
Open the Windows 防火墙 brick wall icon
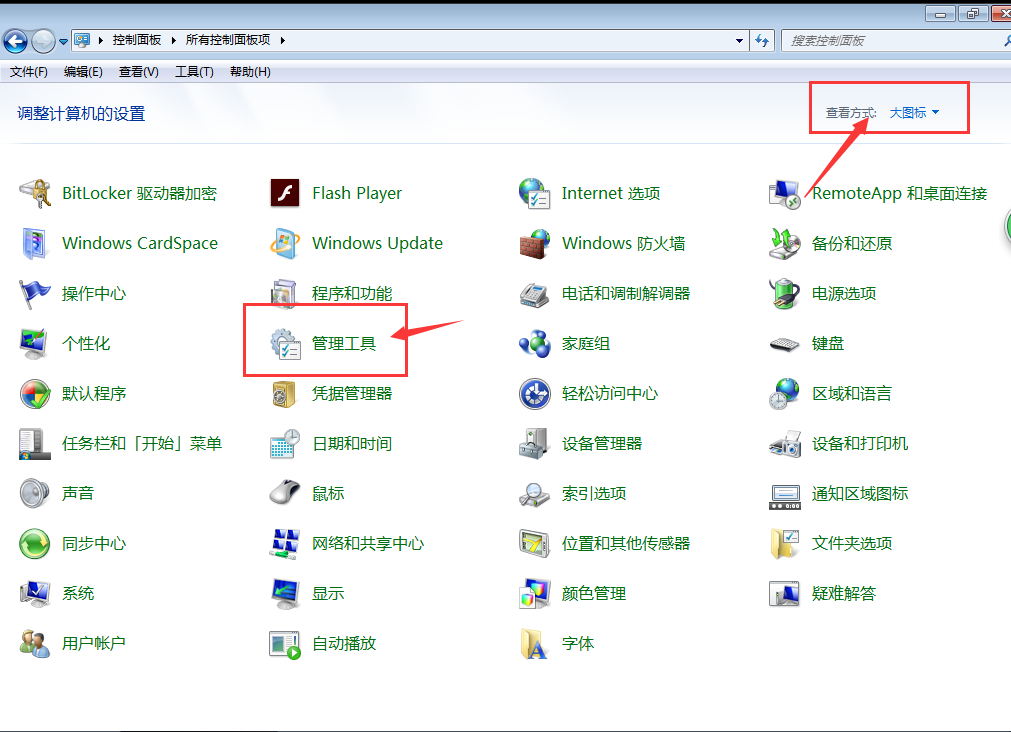pos(535,243)
